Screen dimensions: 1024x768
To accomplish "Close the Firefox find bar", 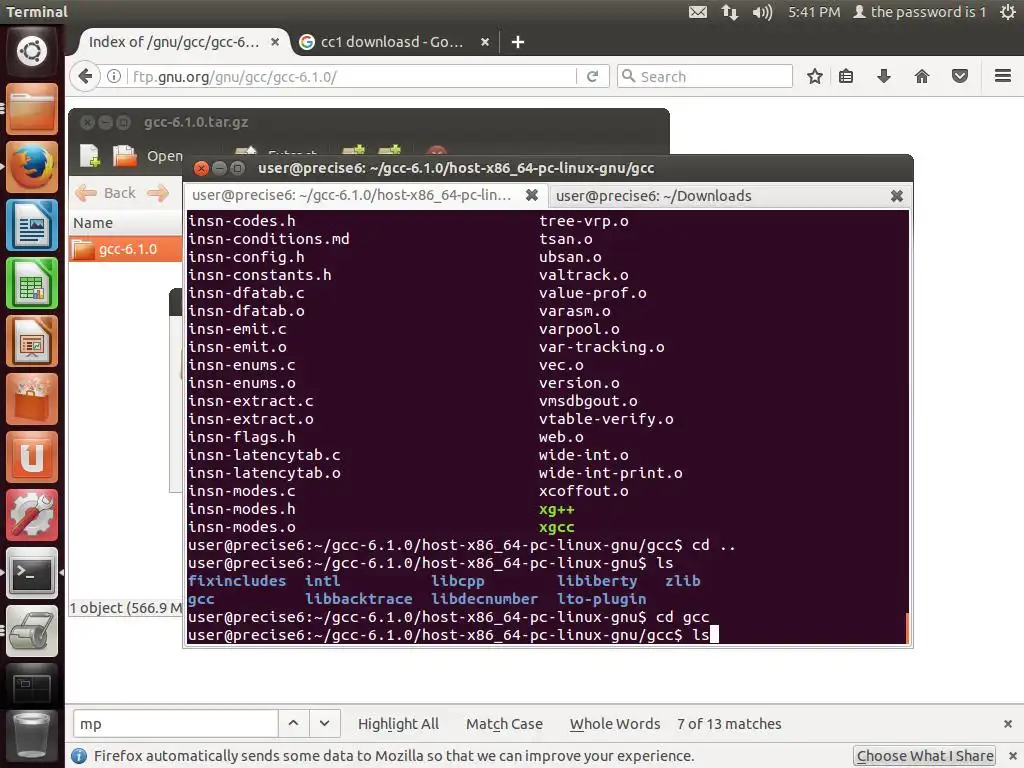I will pyautogui.click(x=1008, y=724).
